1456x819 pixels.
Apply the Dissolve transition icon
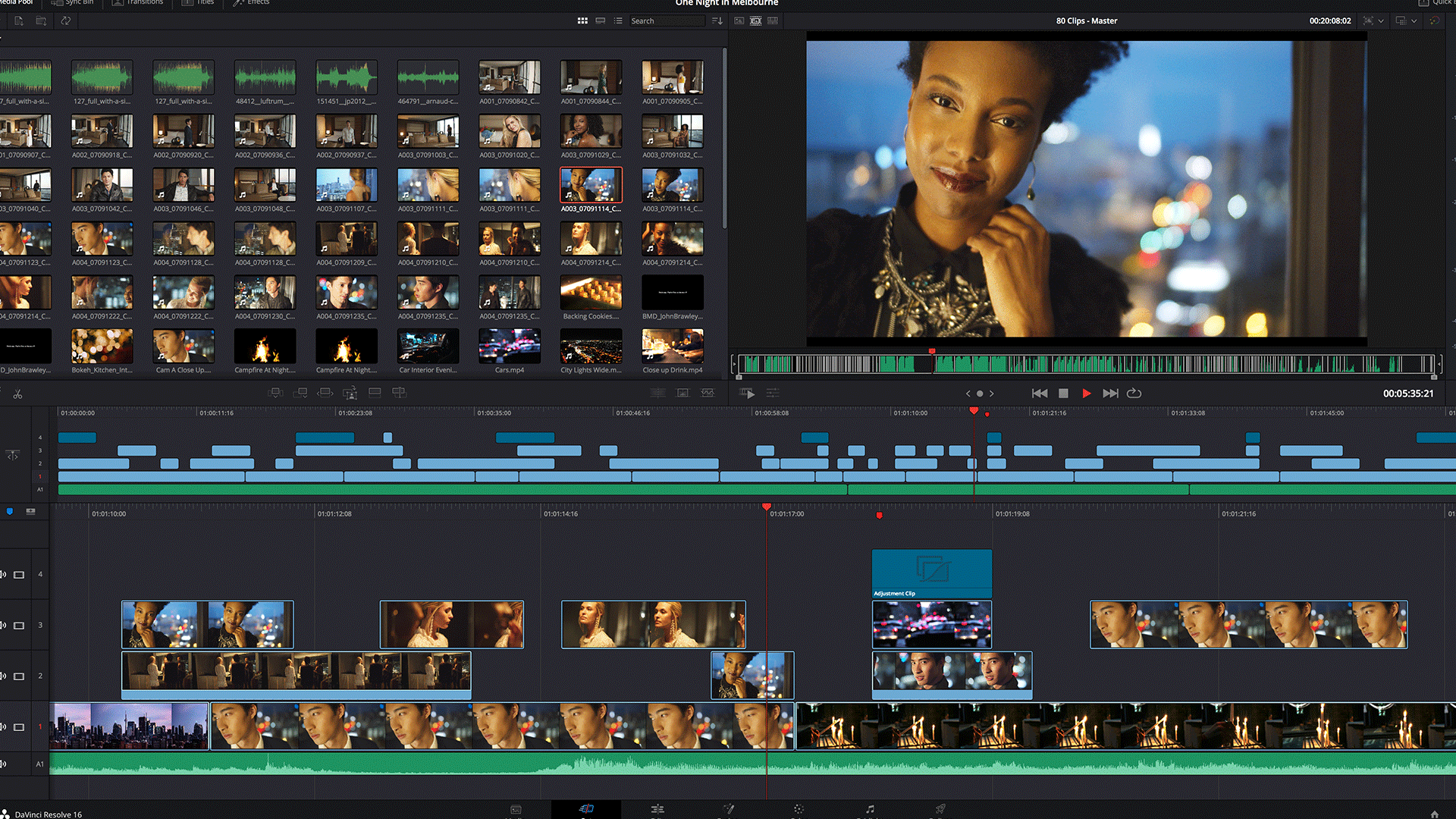click(682, 393)
